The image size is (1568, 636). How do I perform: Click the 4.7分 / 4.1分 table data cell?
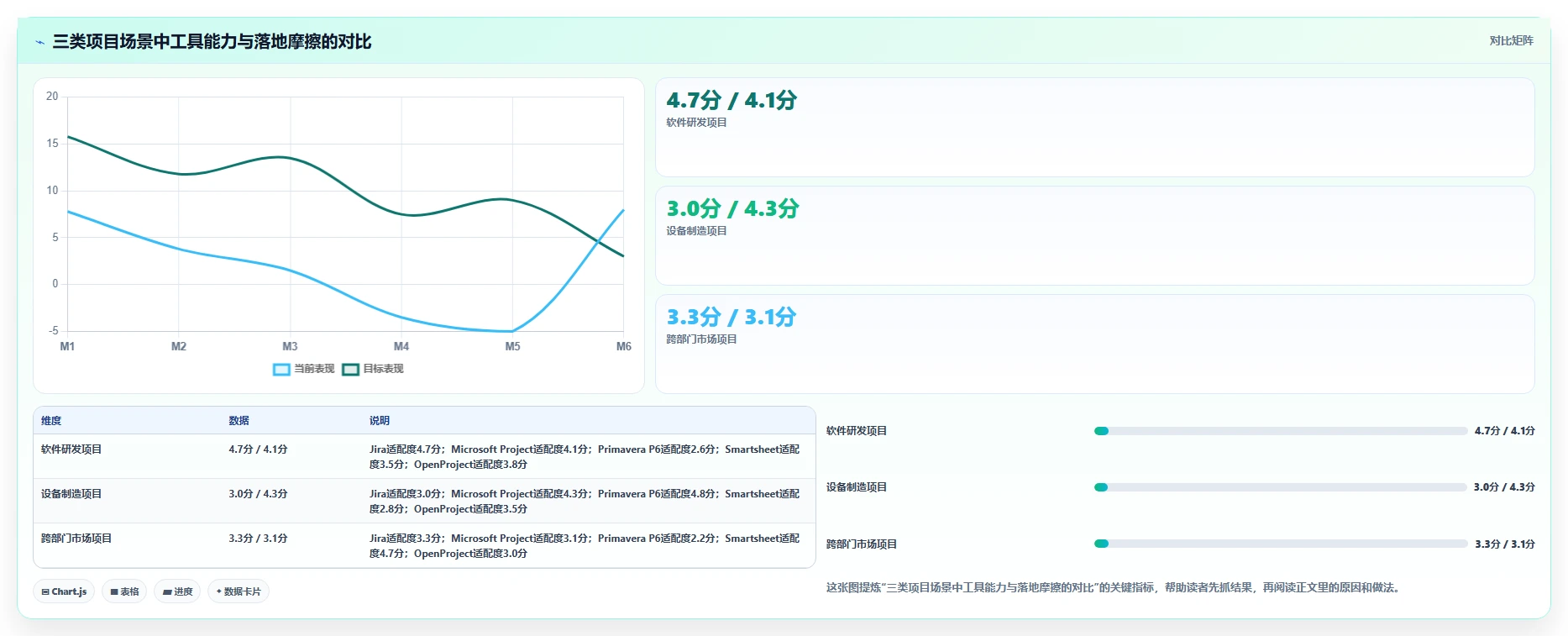coord(258,449)
